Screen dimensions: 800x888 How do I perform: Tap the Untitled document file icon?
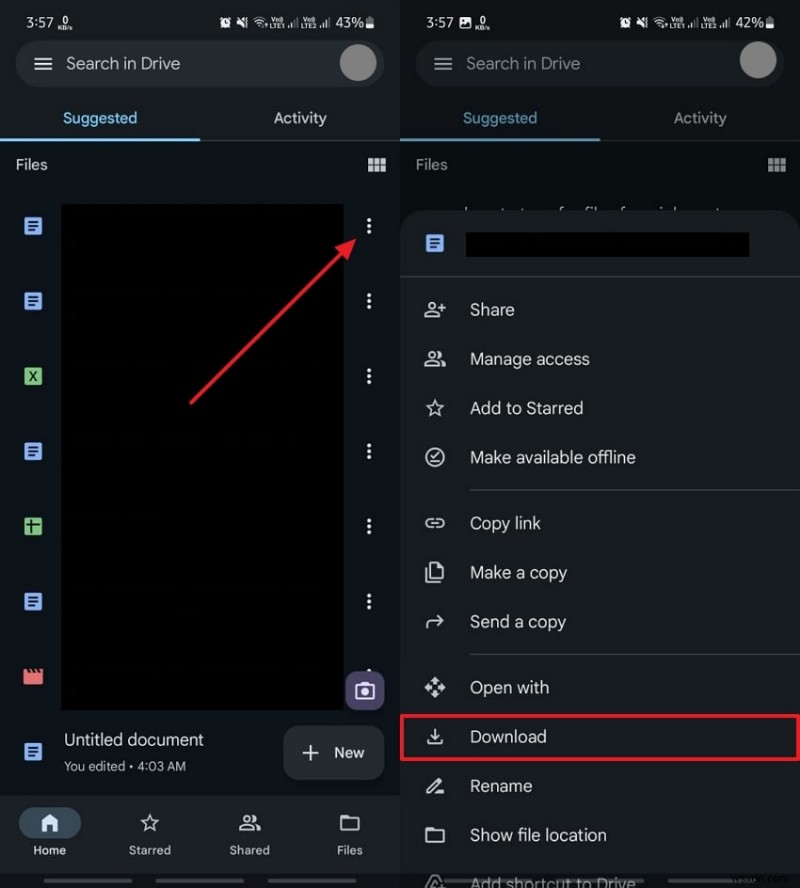(x=33, y=752)
